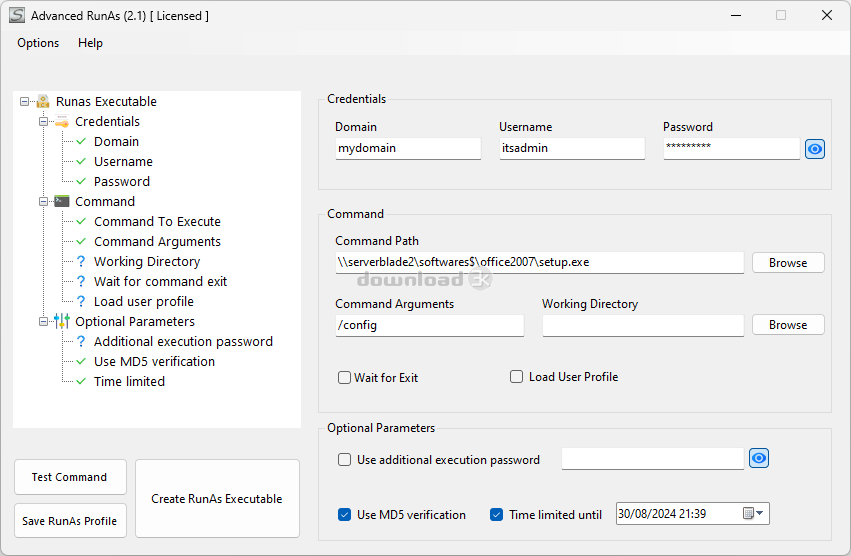Click Create RunAs Executable button
The image size is (851, 556).
[217, 498]
